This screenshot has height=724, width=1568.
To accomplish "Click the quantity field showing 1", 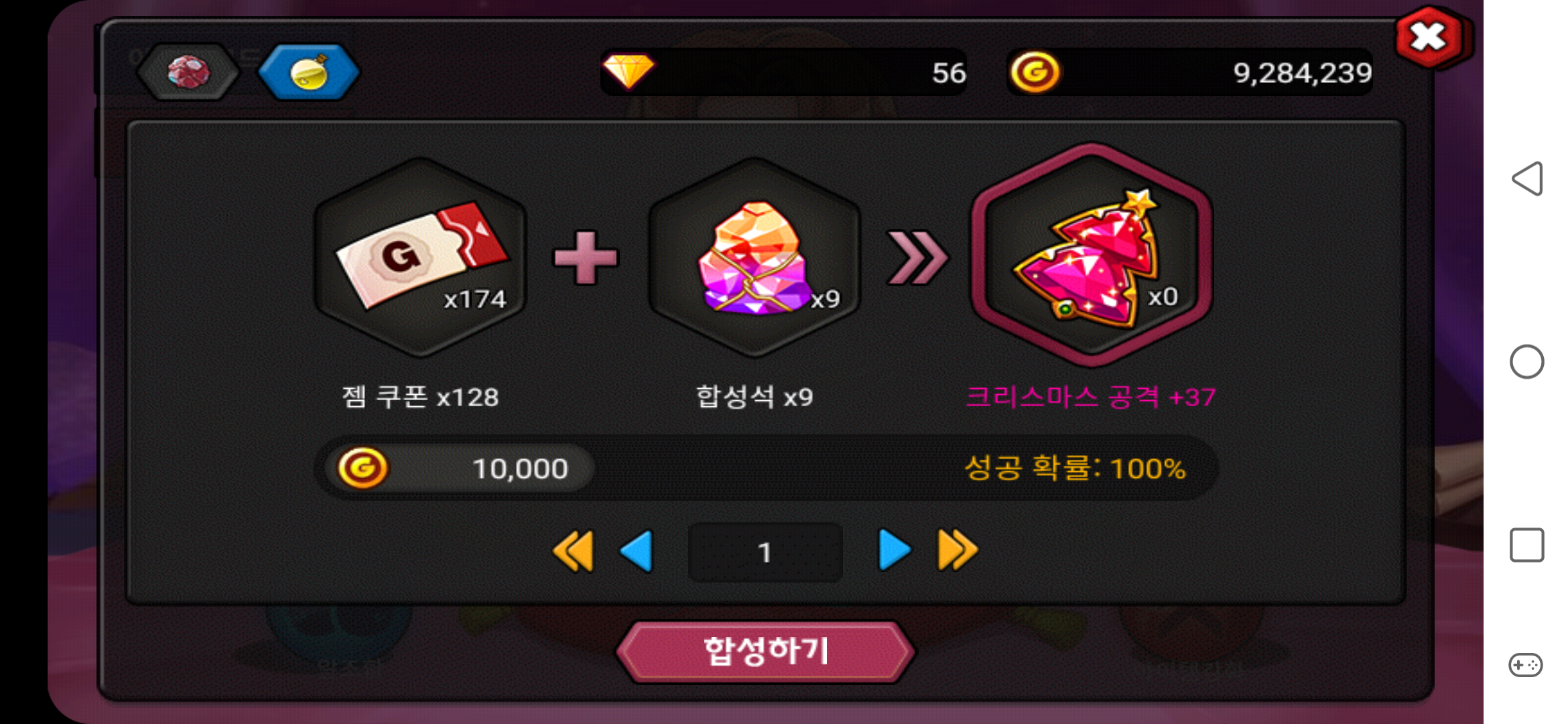I will (765, 552).
